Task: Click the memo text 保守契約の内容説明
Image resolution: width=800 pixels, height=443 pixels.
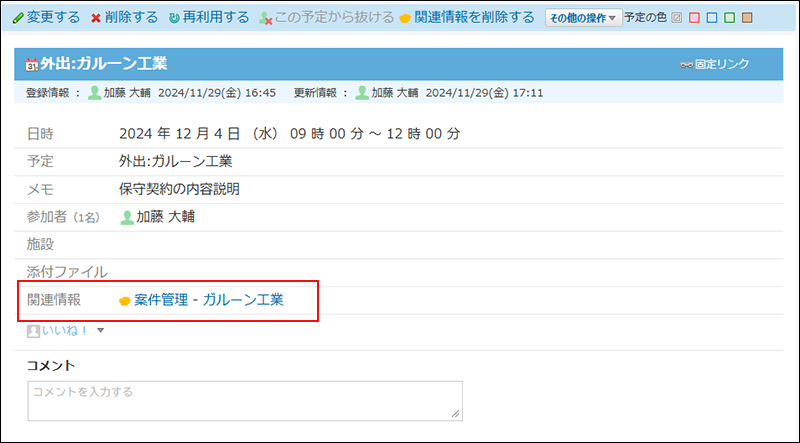Action: [x=179, y=189]
